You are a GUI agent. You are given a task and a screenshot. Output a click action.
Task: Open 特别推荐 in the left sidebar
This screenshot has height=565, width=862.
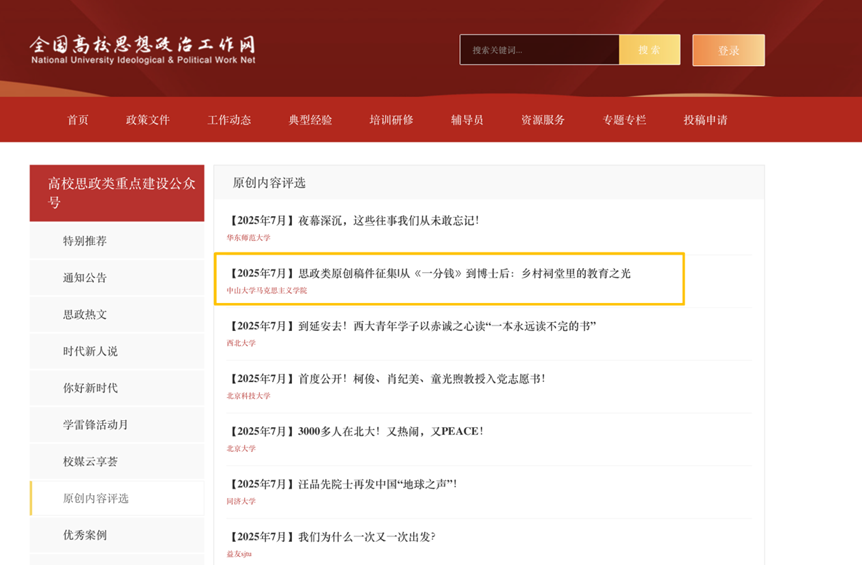(85, 241)
